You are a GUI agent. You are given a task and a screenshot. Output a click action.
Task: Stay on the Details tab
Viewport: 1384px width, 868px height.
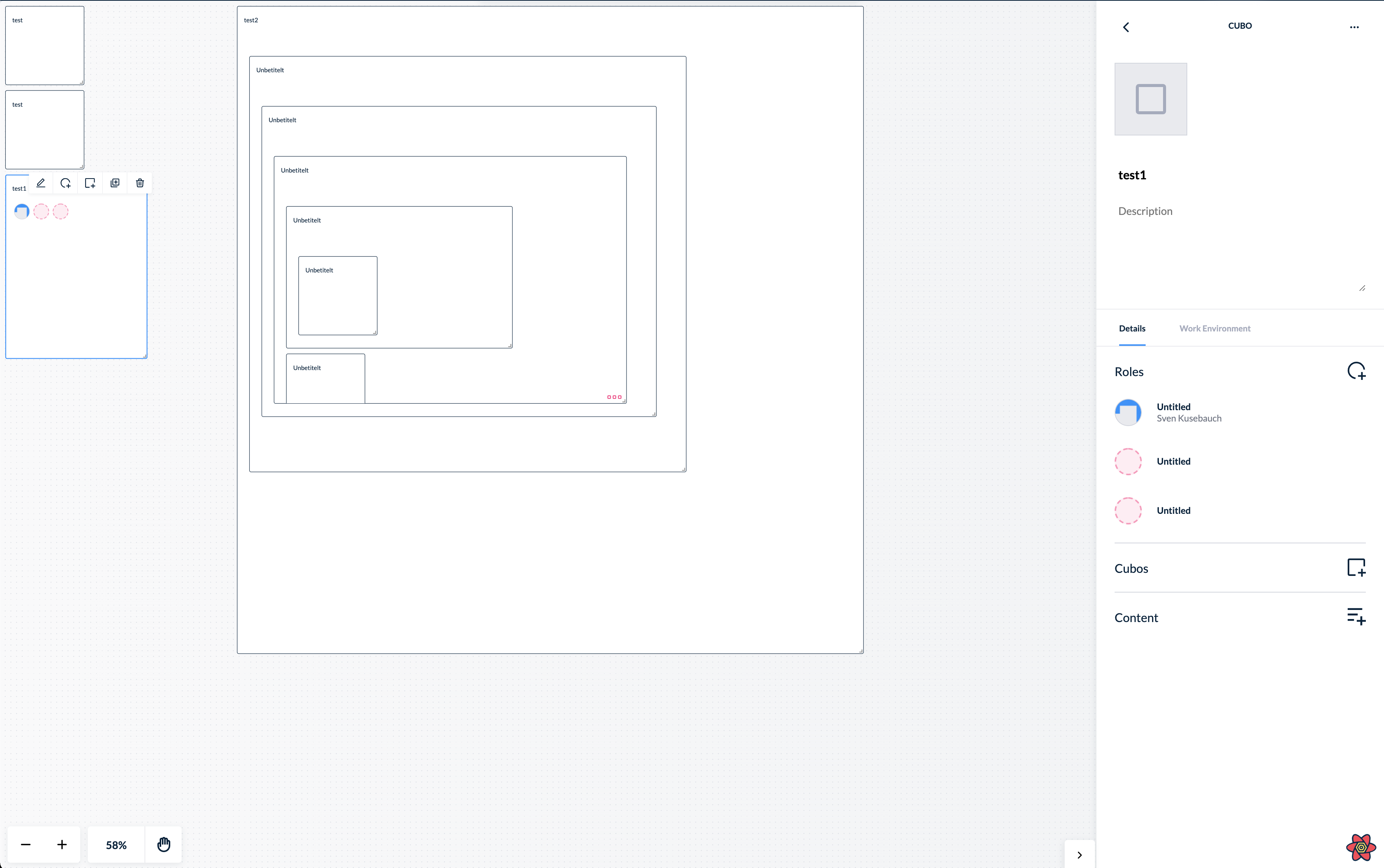click(x=1131, y=328)
